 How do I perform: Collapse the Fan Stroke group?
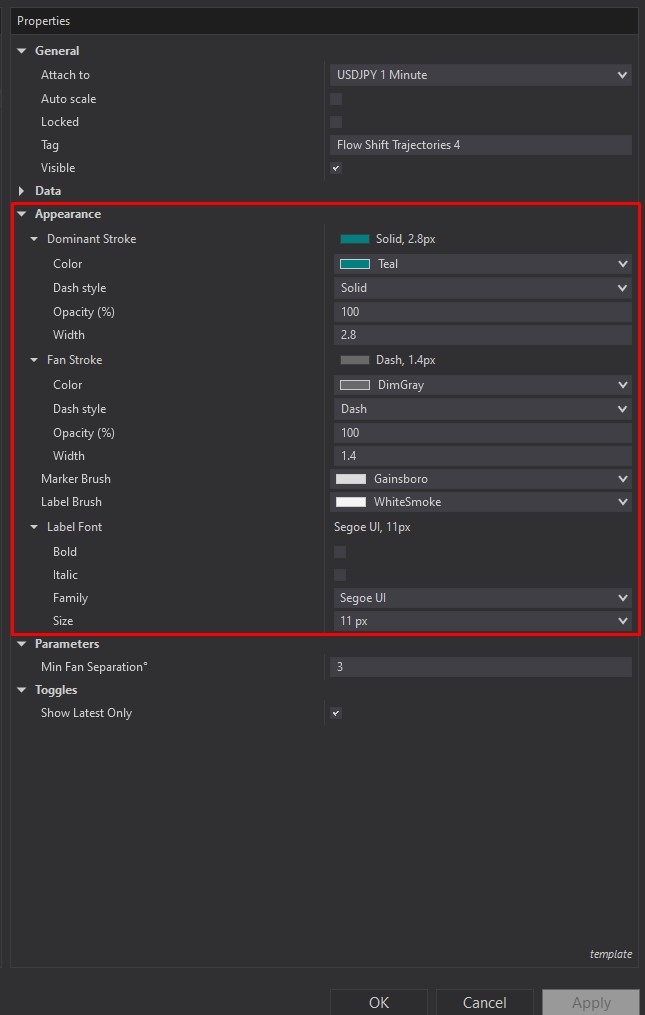click(x=34, y=360)
